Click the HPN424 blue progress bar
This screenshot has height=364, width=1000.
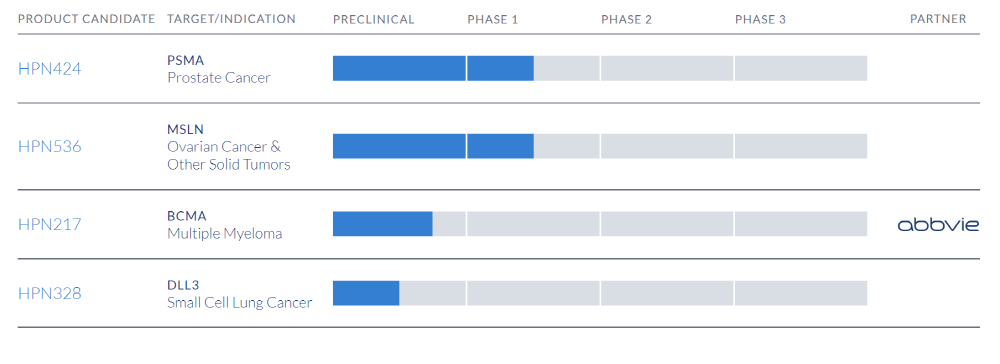click(x=433, y=68)
